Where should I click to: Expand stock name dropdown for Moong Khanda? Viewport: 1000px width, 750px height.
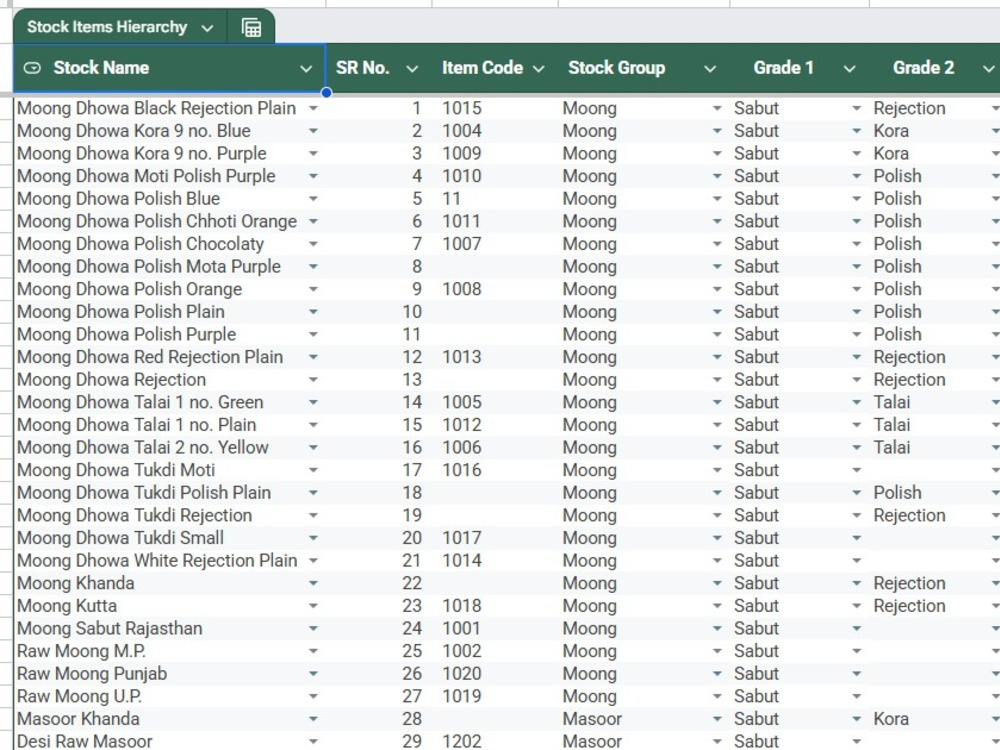[x=313, y=584]
